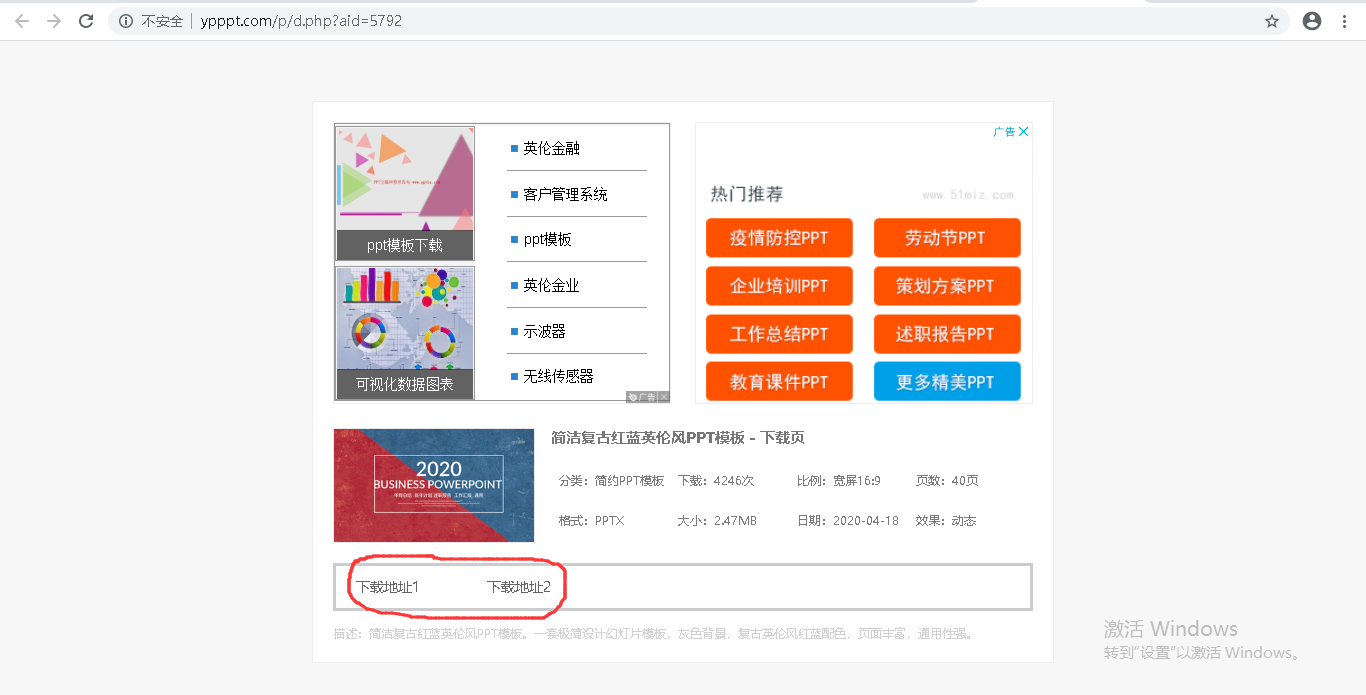
Task: Open the ppt模板下载 thumbnail
Action: 405,193
